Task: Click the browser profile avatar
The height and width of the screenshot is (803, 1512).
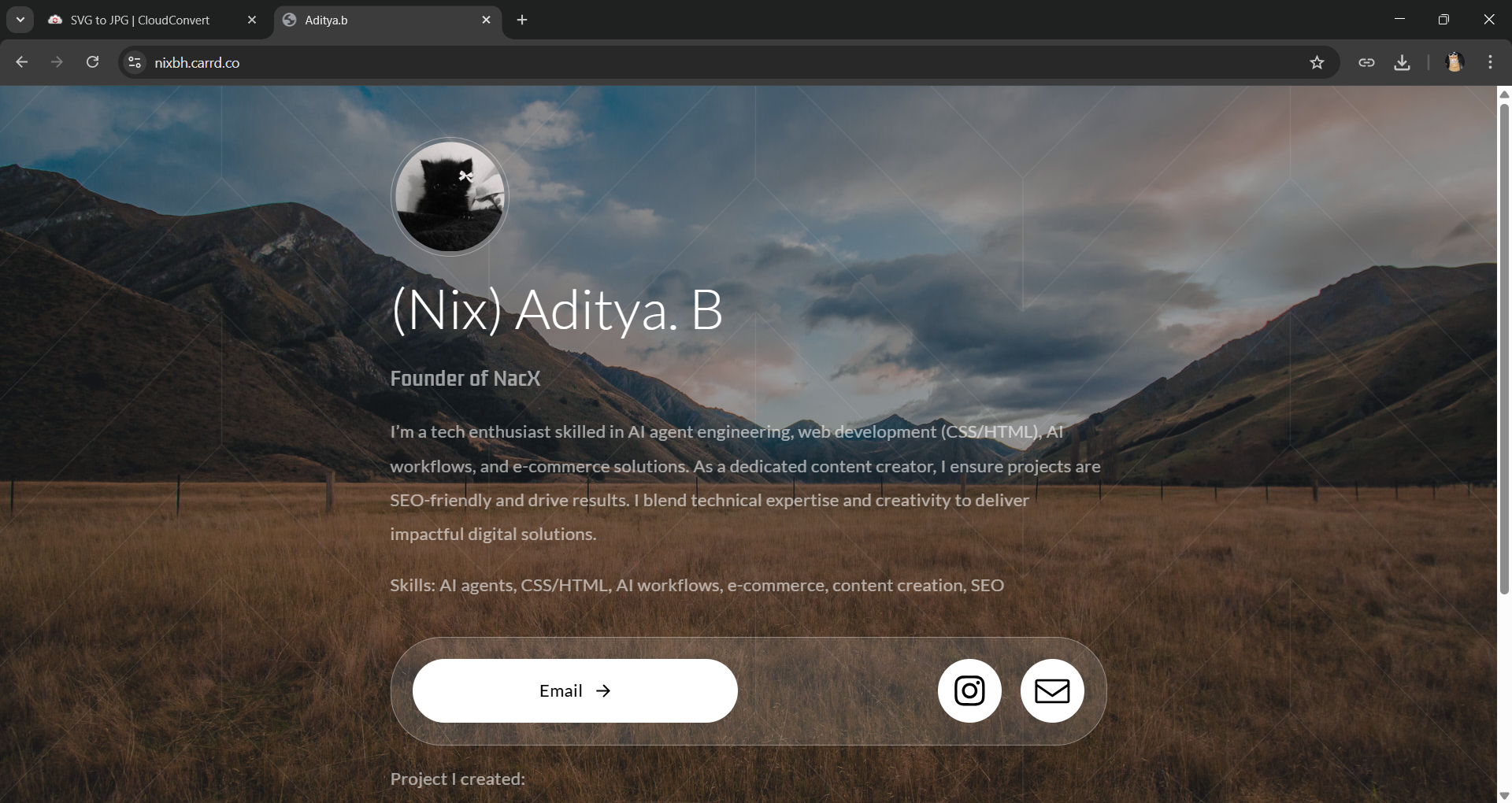Action: (x=1455, y=62)
